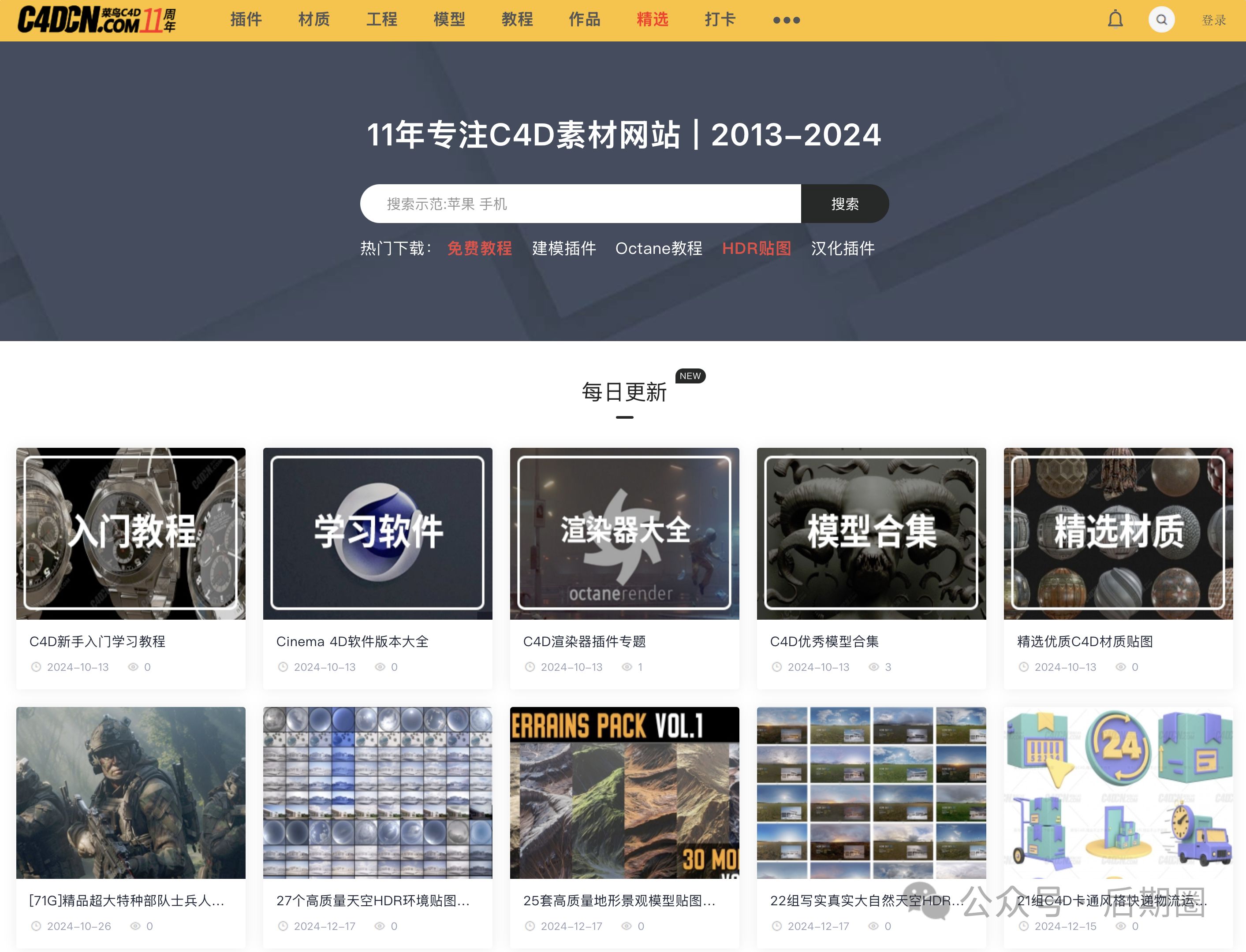Click the 登录 login link

point(1214,20)
